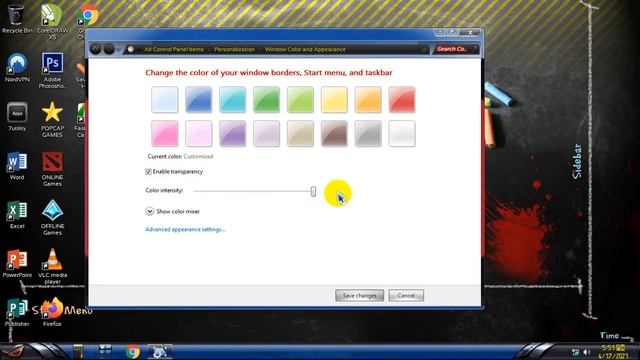Open the Recycle Bin desktop icon

[x=17, y=18]
